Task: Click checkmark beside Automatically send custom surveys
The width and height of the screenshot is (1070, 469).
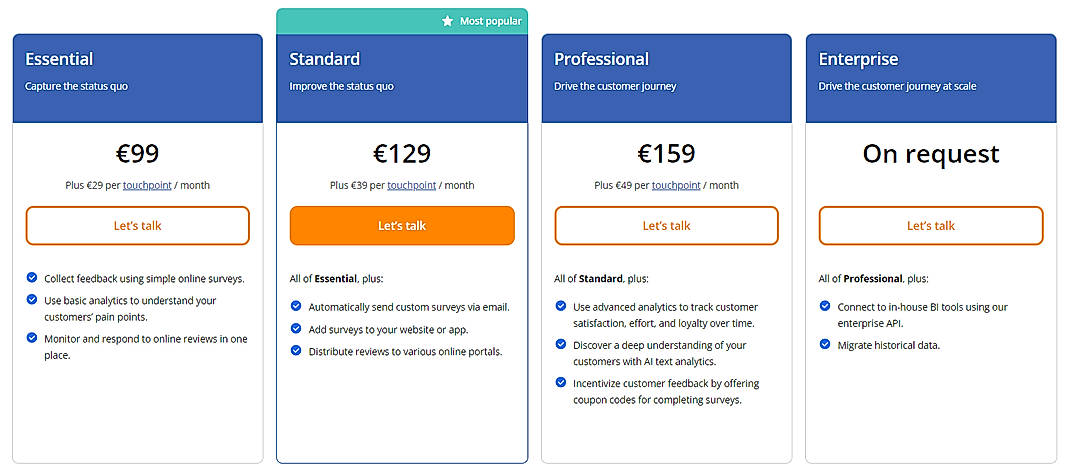Action: pos(296,306)
